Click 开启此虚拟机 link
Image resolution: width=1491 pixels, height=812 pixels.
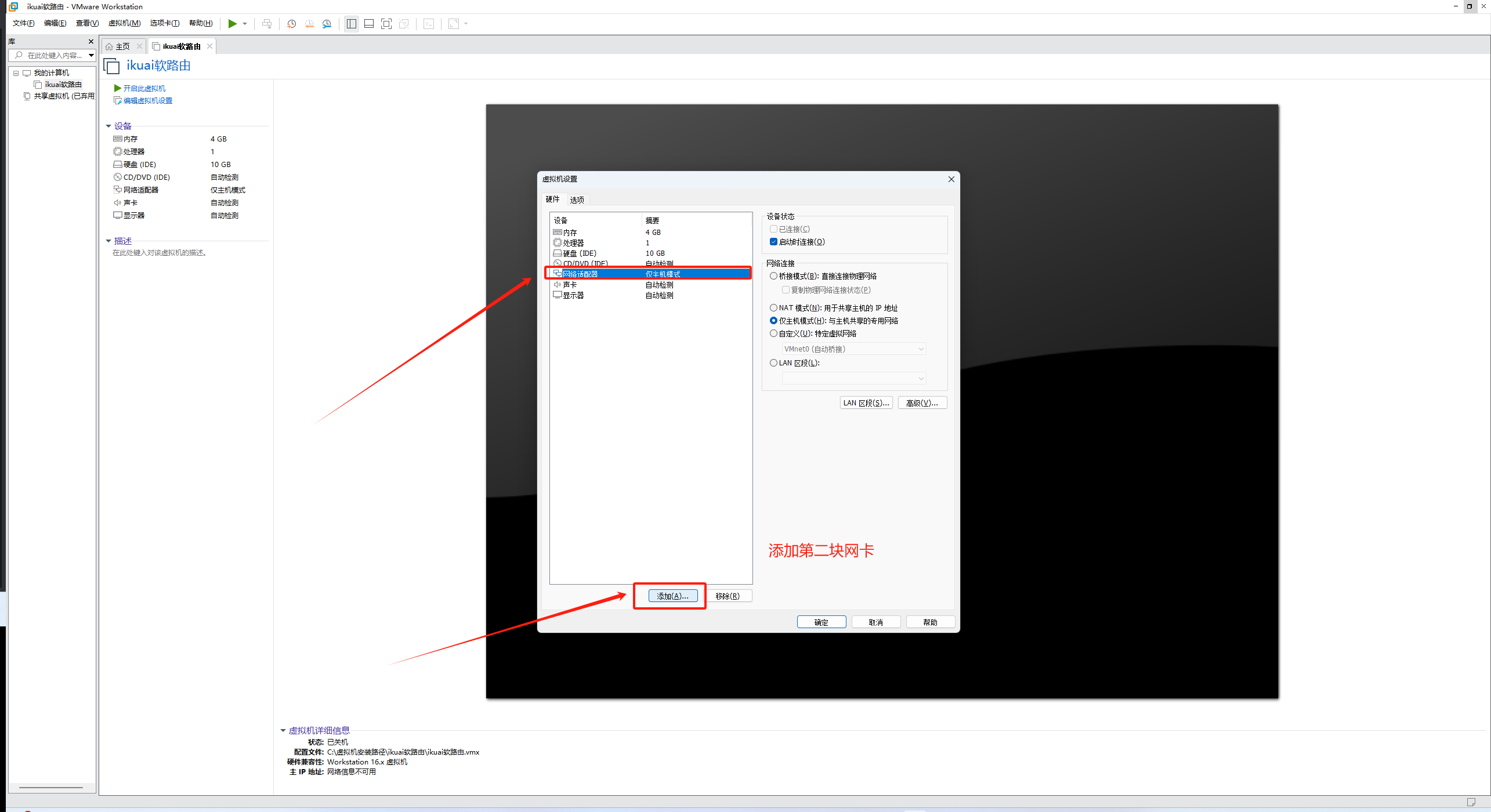coord(144,88)
